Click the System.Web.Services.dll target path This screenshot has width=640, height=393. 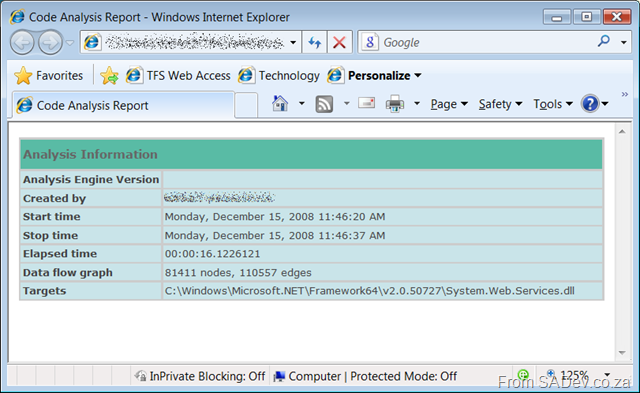(369, 291)
